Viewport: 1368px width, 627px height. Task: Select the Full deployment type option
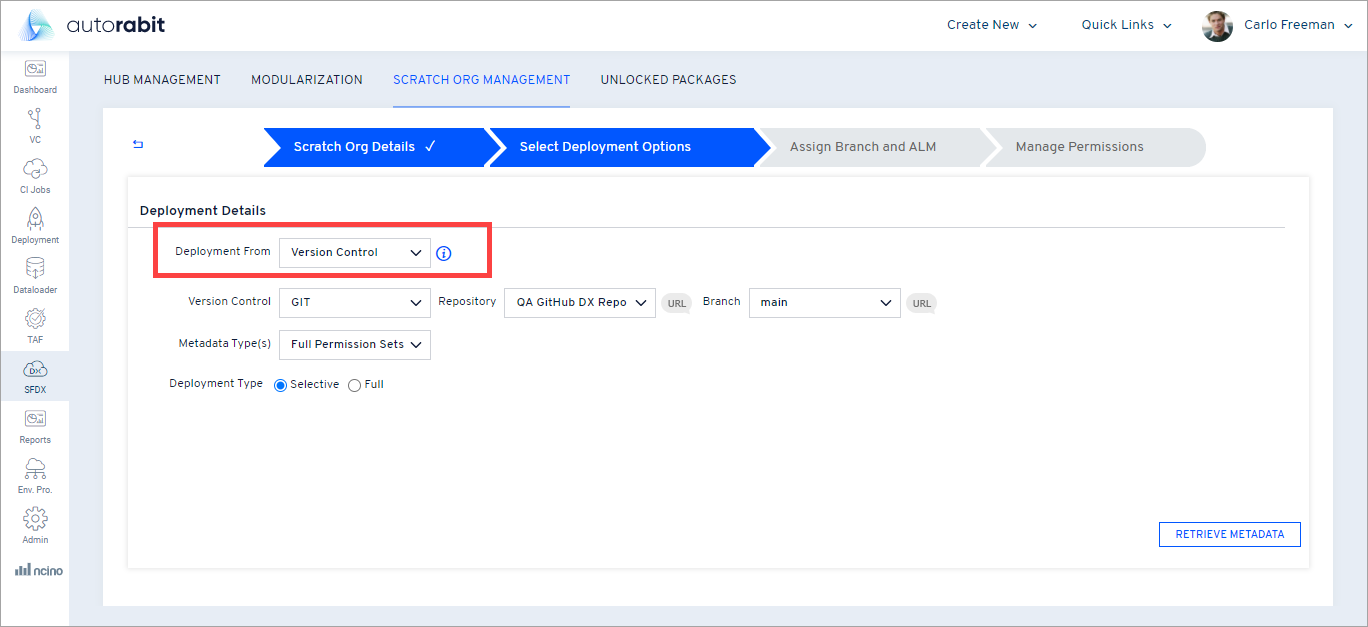354,384
